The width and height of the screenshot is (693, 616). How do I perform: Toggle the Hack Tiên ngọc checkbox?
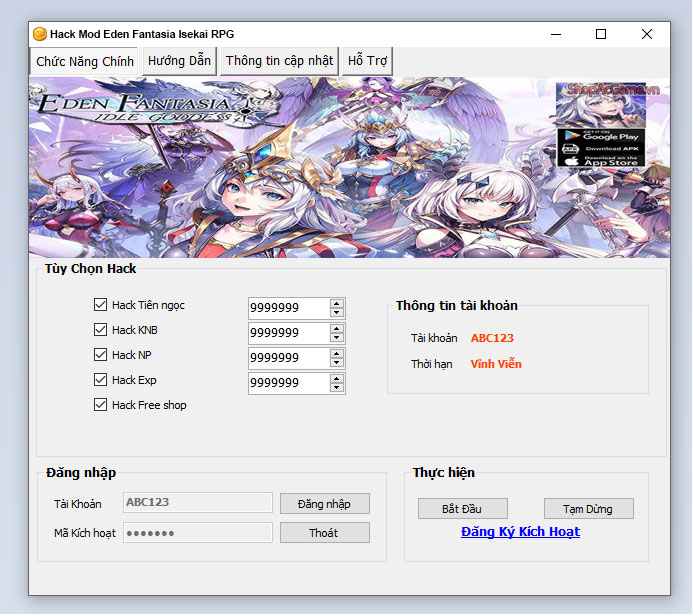100,305
